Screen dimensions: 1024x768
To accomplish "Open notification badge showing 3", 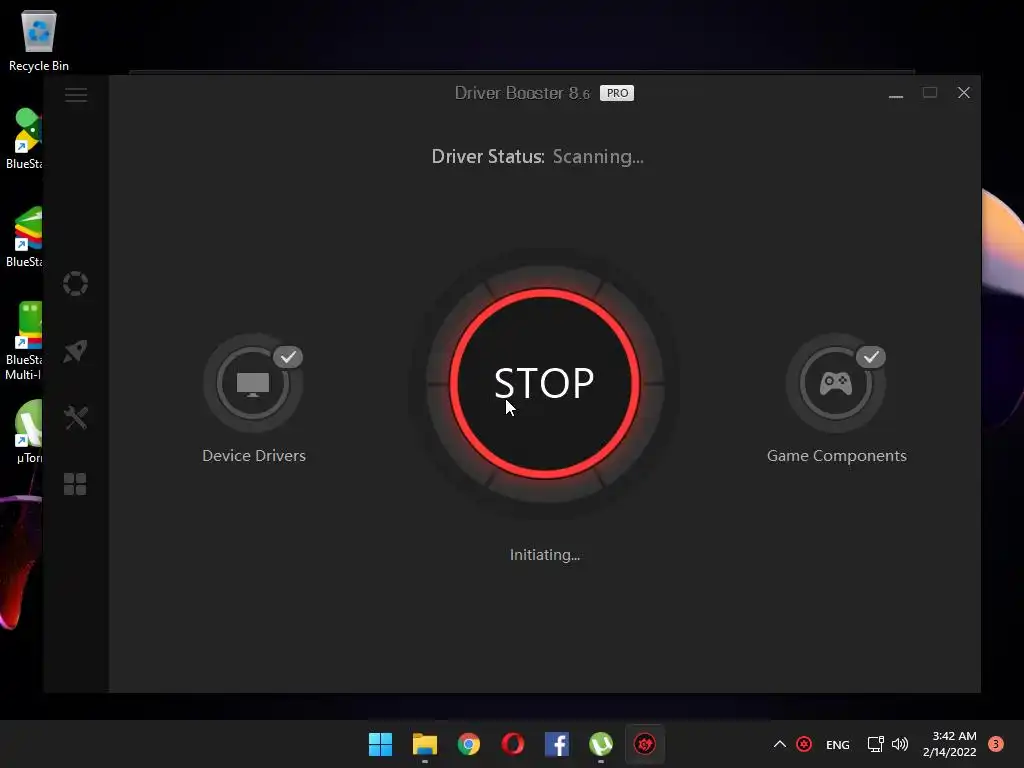I will point(996,744).
